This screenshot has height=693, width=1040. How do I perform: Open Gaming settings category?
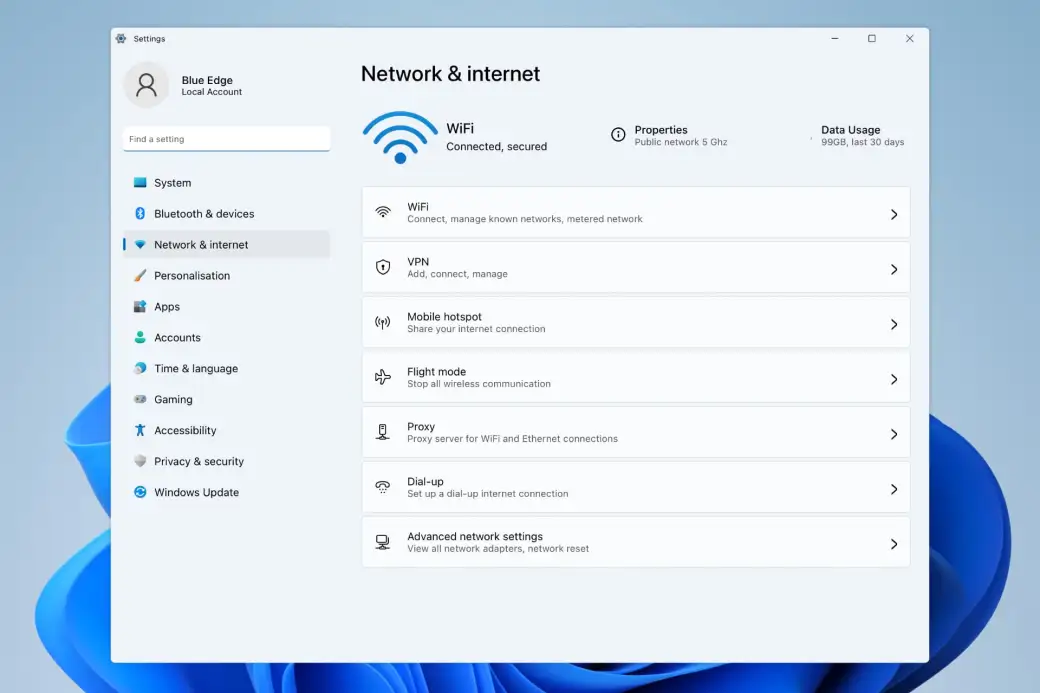pyautogui.click(x=226, y=399)
